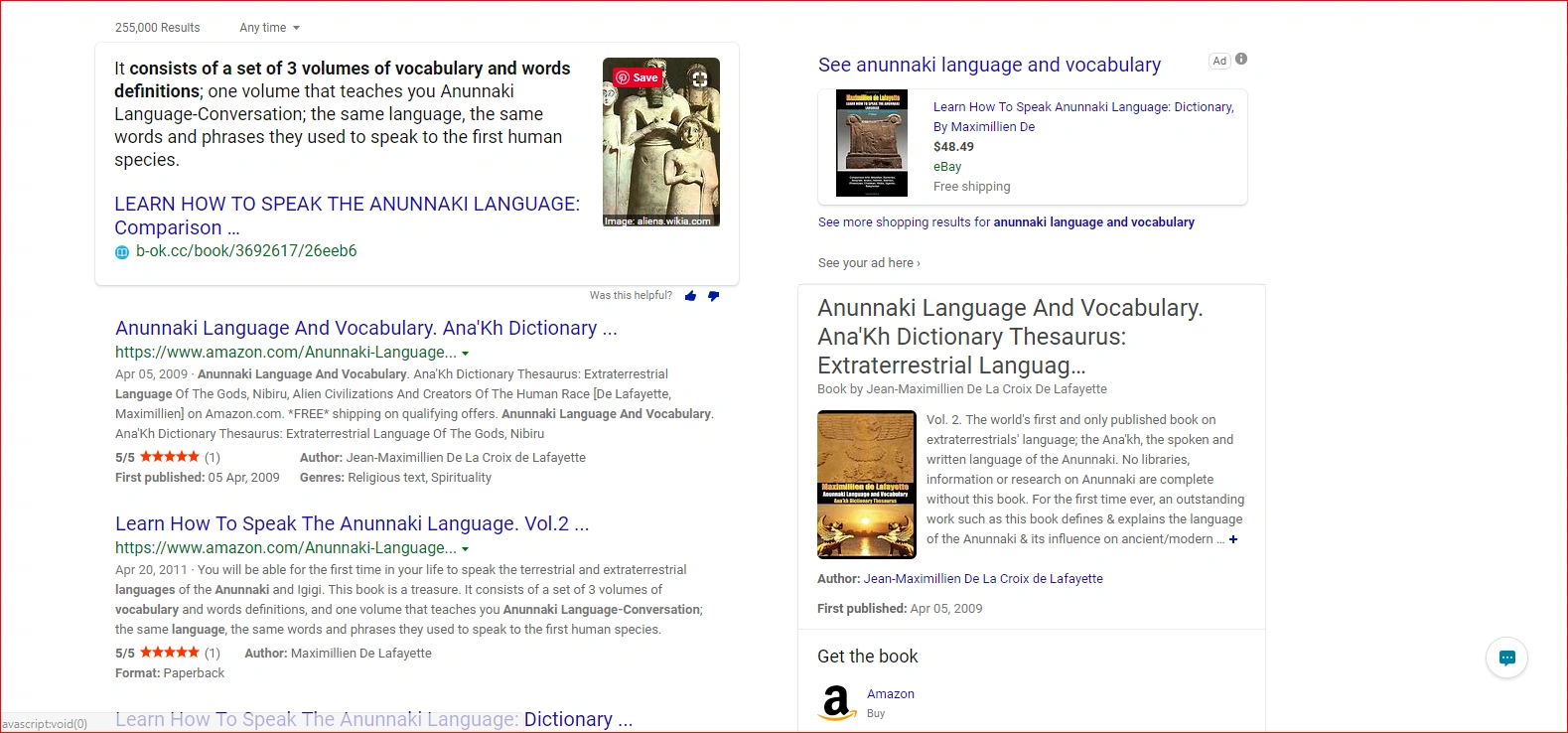Click See your ad here link
1568x733 pixels.
click(869, 263)
